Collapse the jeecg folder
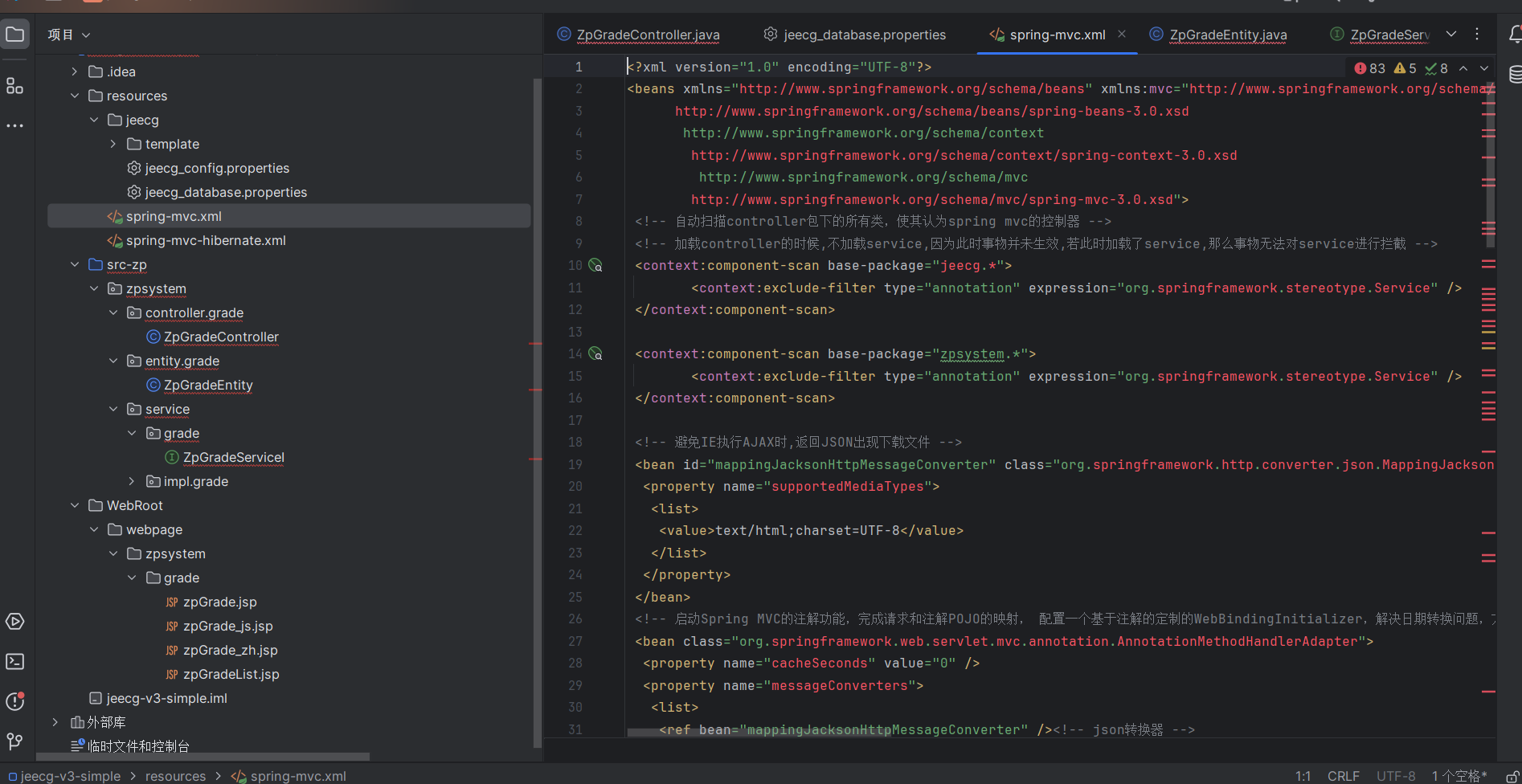Viewport: 1522px width, 784px height. coord(94,120)
